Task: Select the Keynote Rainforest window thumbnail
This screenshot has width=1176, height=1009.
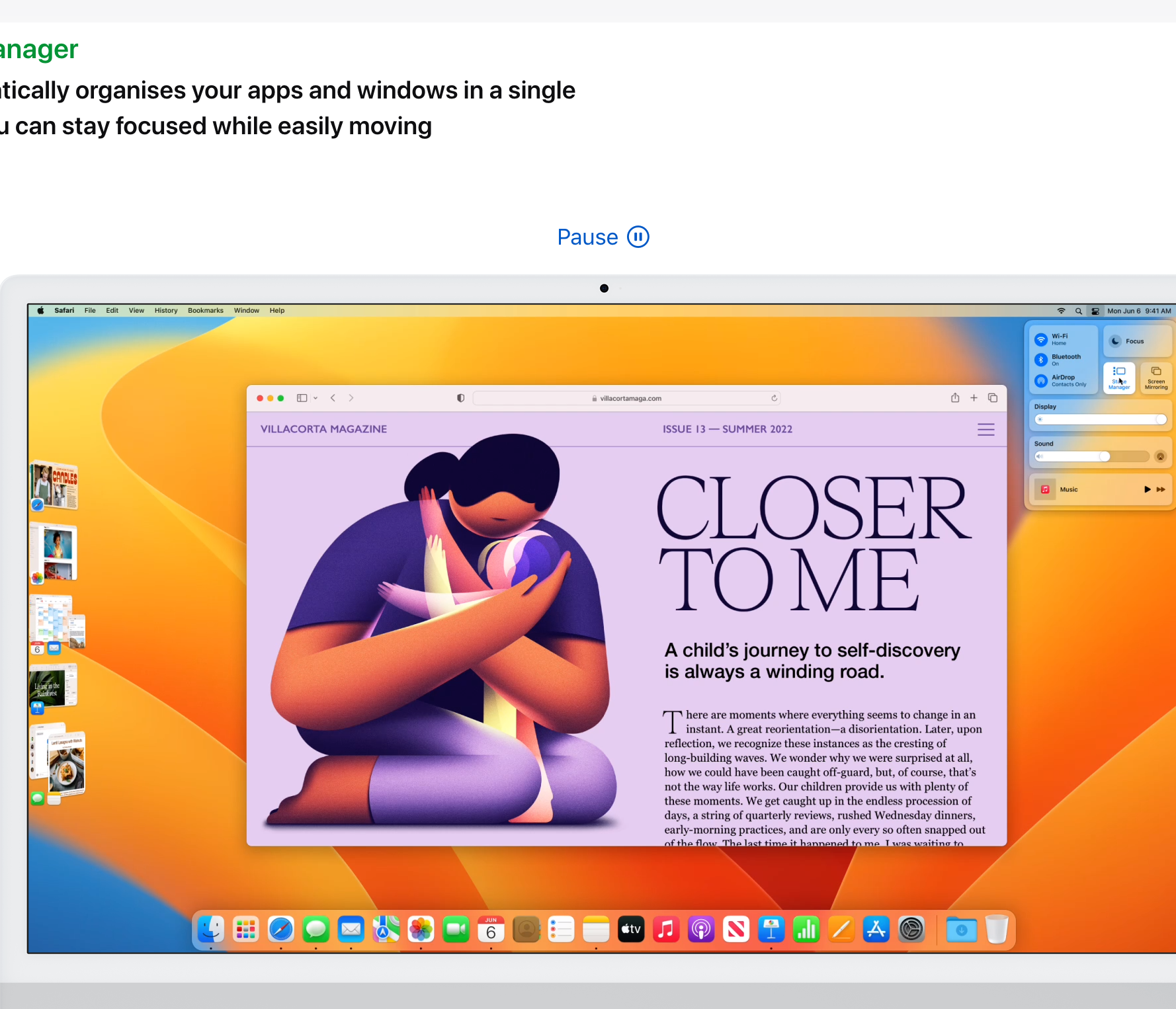Action: 54,688
